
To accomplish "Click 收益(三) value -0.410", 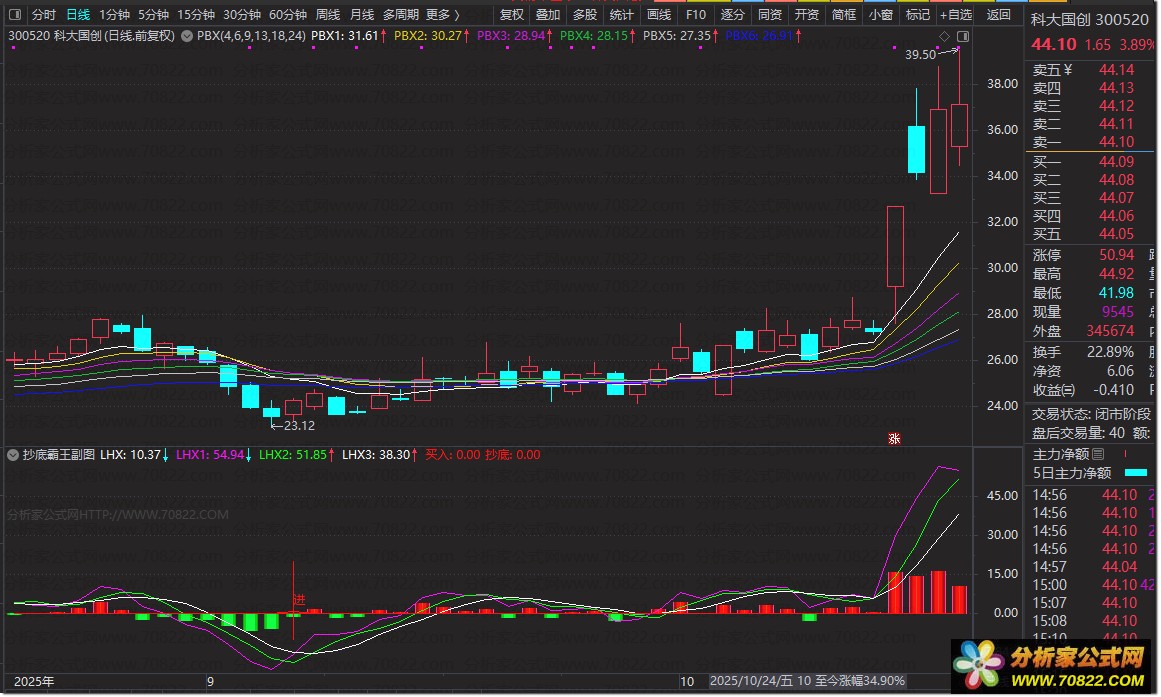I will click(x=1114, y=390).
